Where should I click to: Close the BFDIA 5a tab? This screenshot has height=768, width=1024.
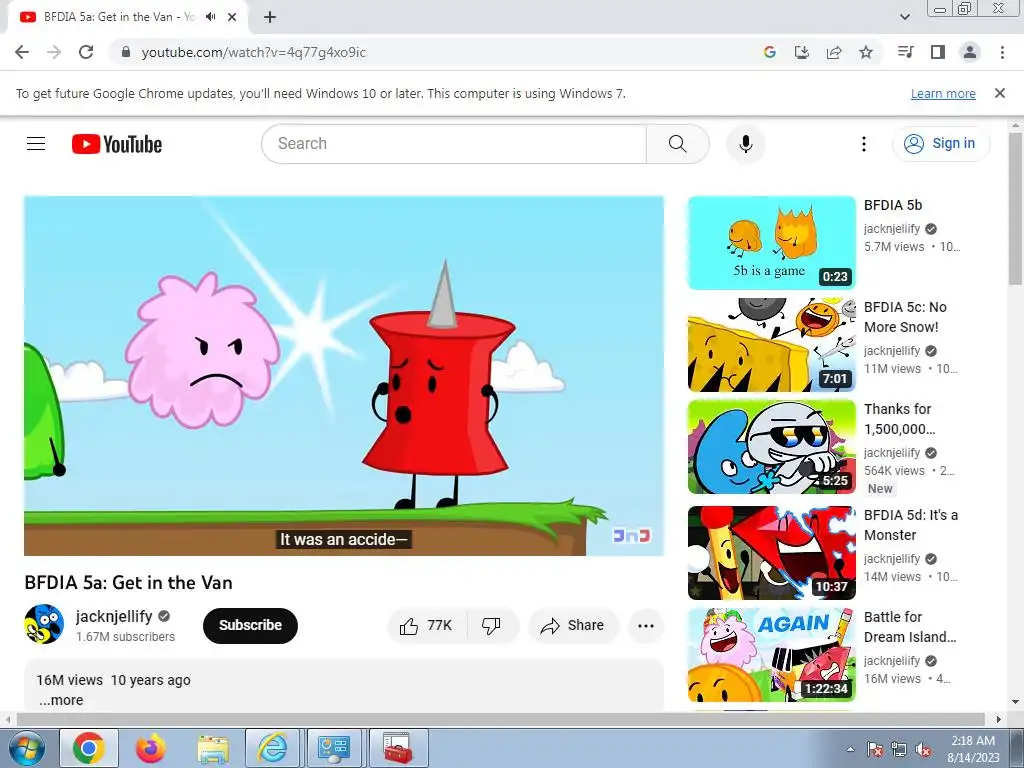232,17
